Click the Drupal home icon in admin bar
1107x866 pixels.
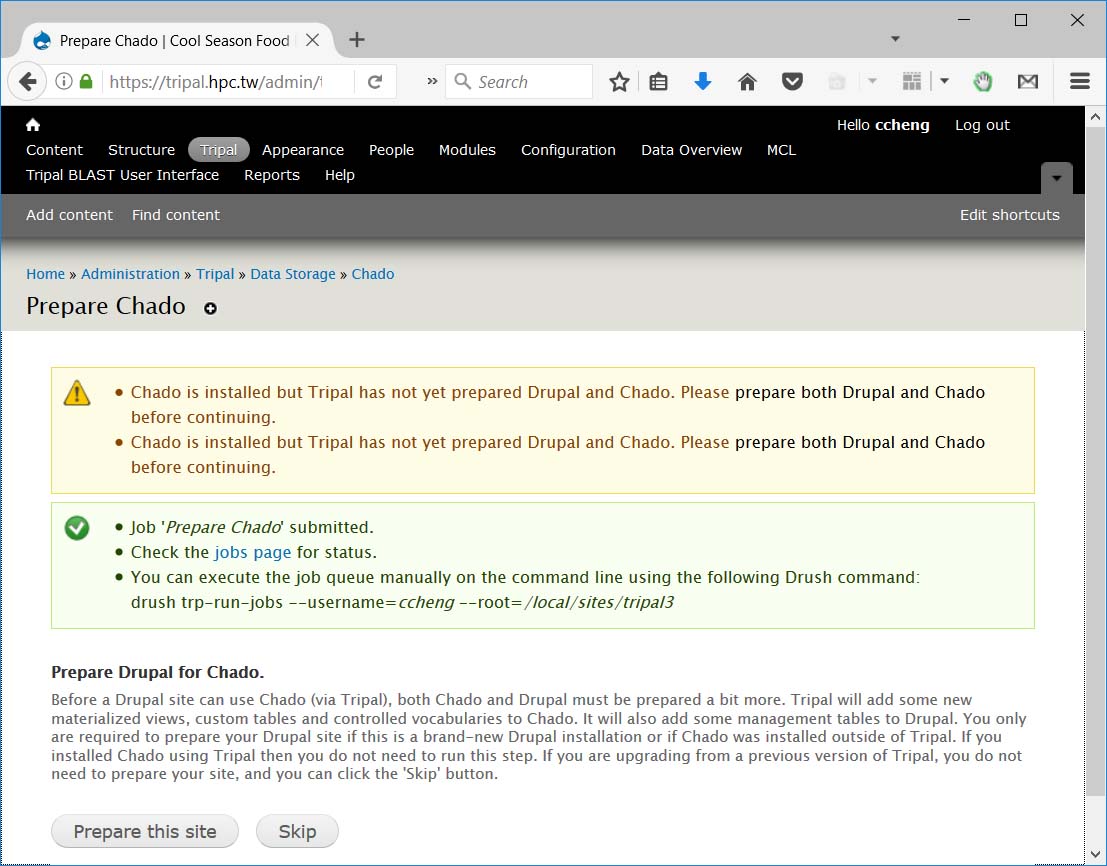33,125
